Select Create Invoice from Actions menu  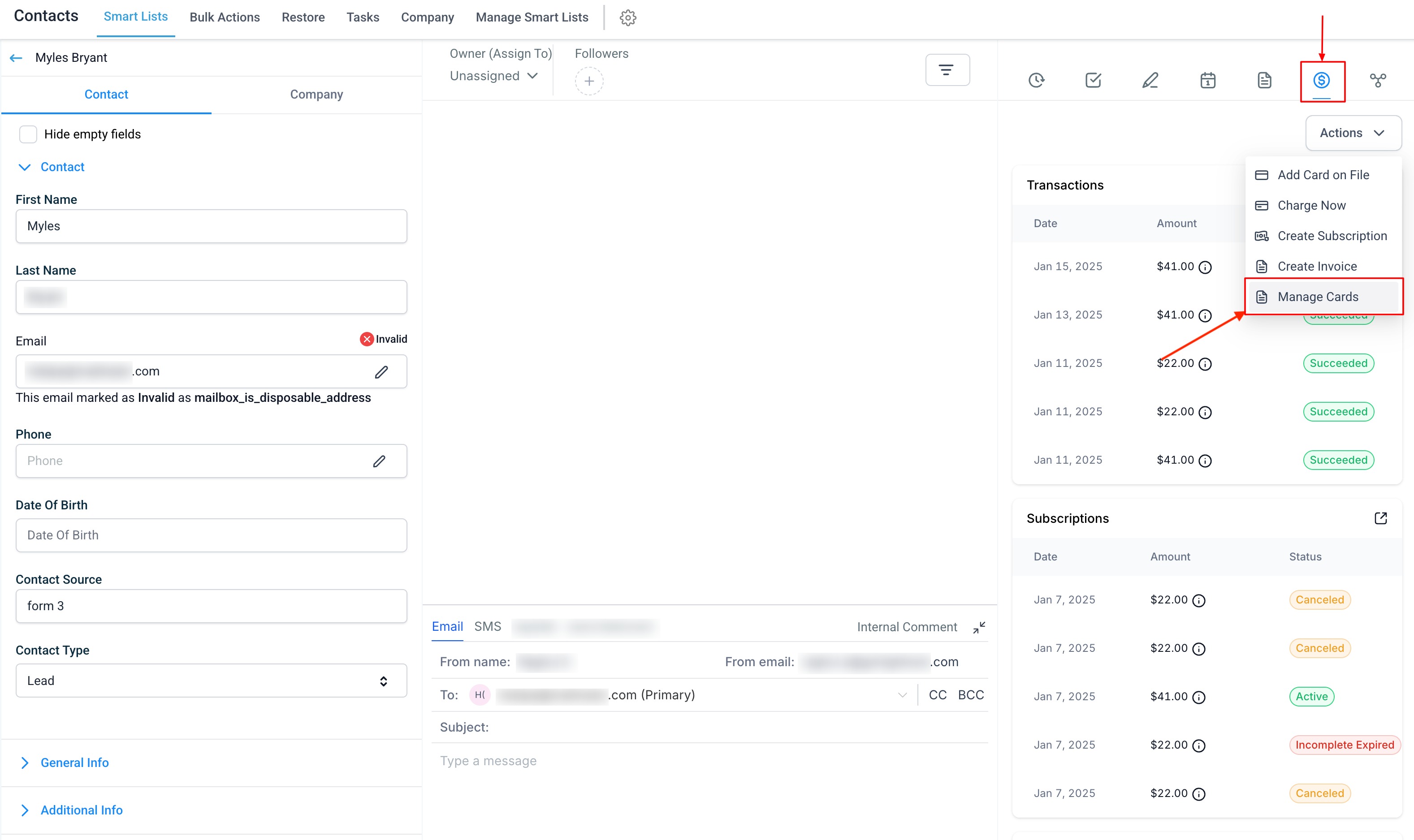click(1323, 266)
